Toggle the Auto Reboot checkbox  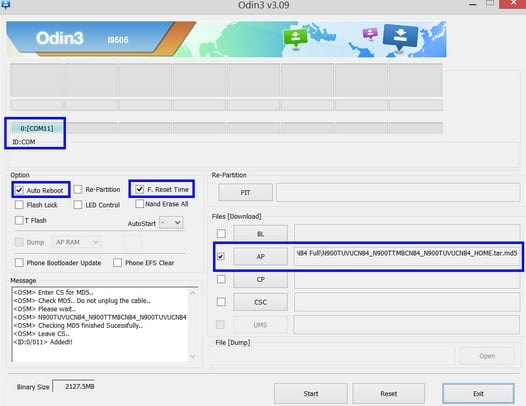tap(19, 190)
